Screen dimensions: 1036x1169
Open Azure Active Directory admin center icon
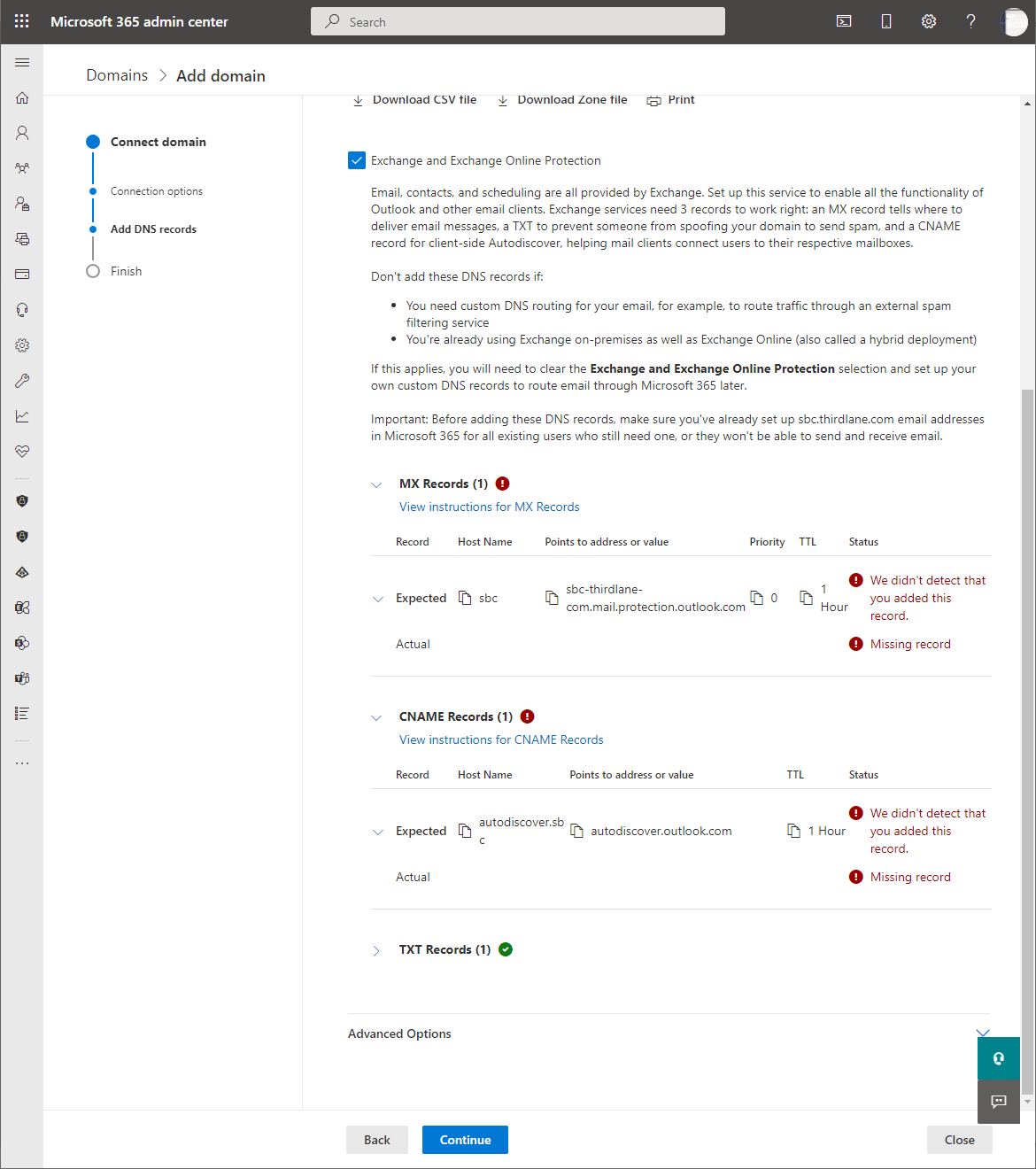click(x=22, y=572)
